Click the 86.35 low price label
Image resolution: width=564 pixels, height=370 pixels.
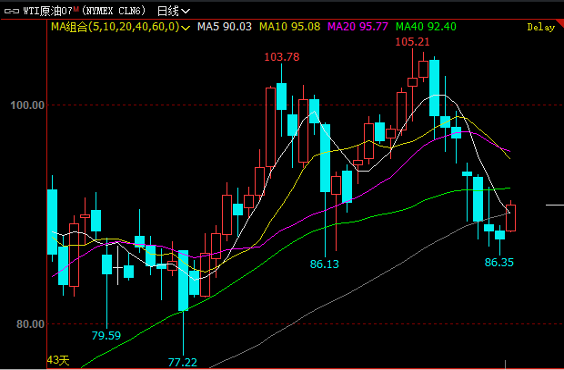click(499, 262)
